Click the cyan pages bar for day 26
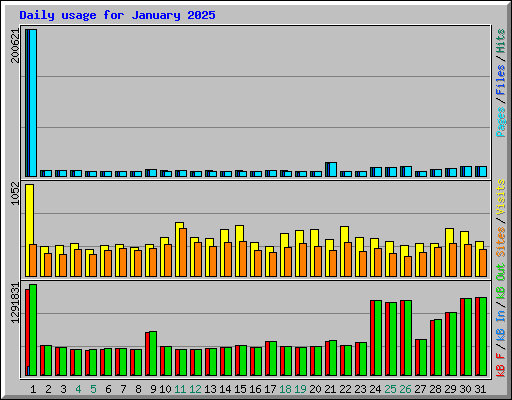The height and width of the screenshot is (400, 512). (x=408, y=171)
